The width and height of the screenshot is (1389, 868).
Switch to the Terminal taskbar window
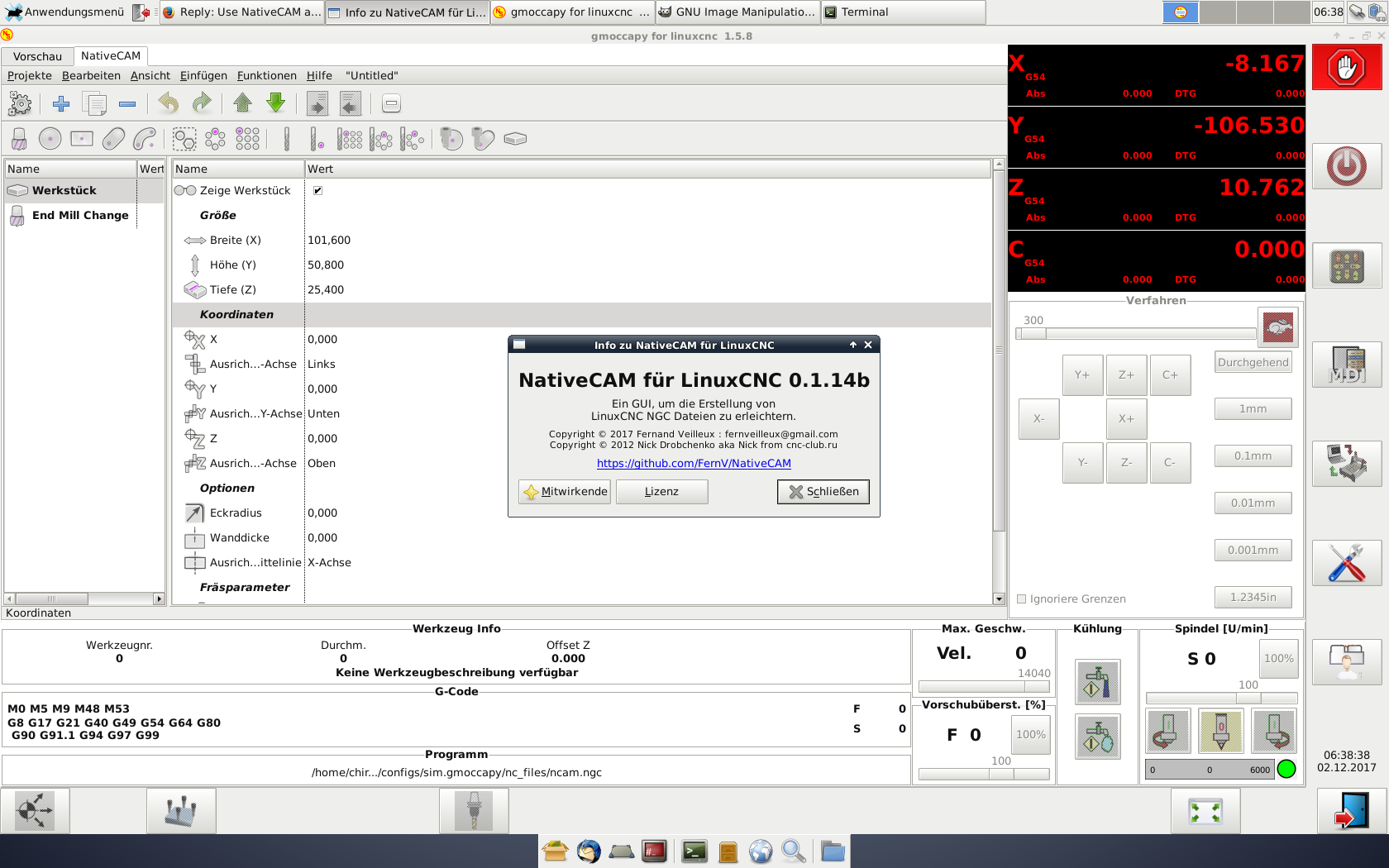click(903, 12)
